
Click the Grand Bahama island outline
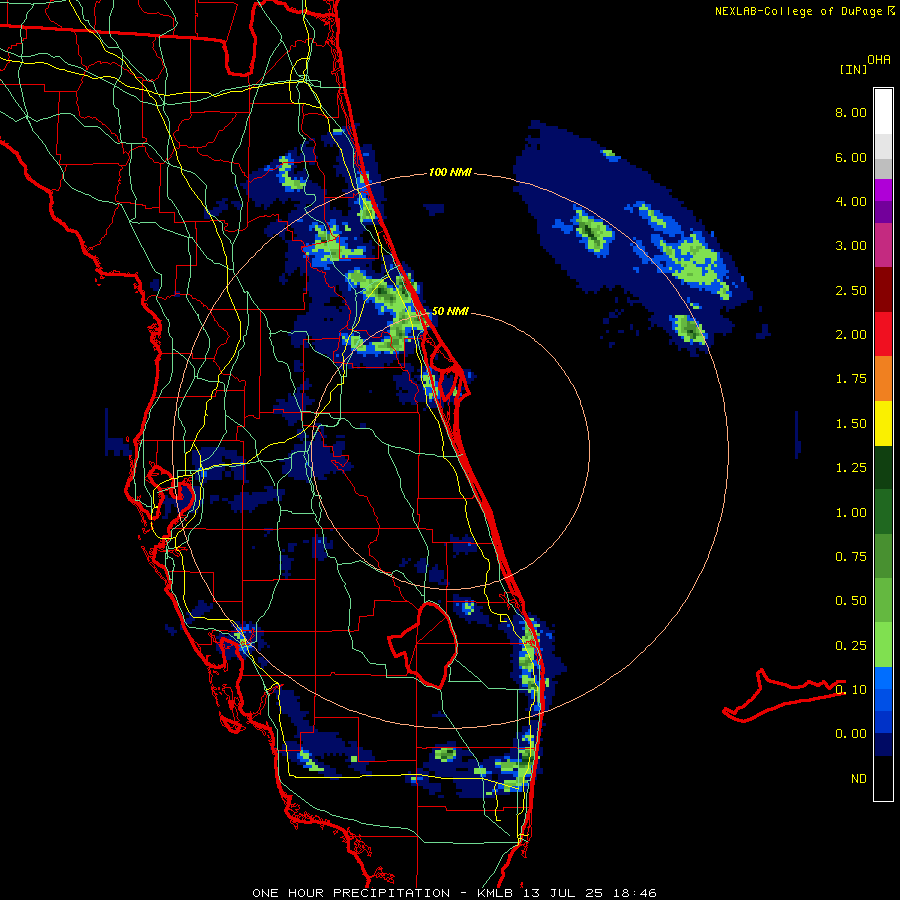point(783,695)
